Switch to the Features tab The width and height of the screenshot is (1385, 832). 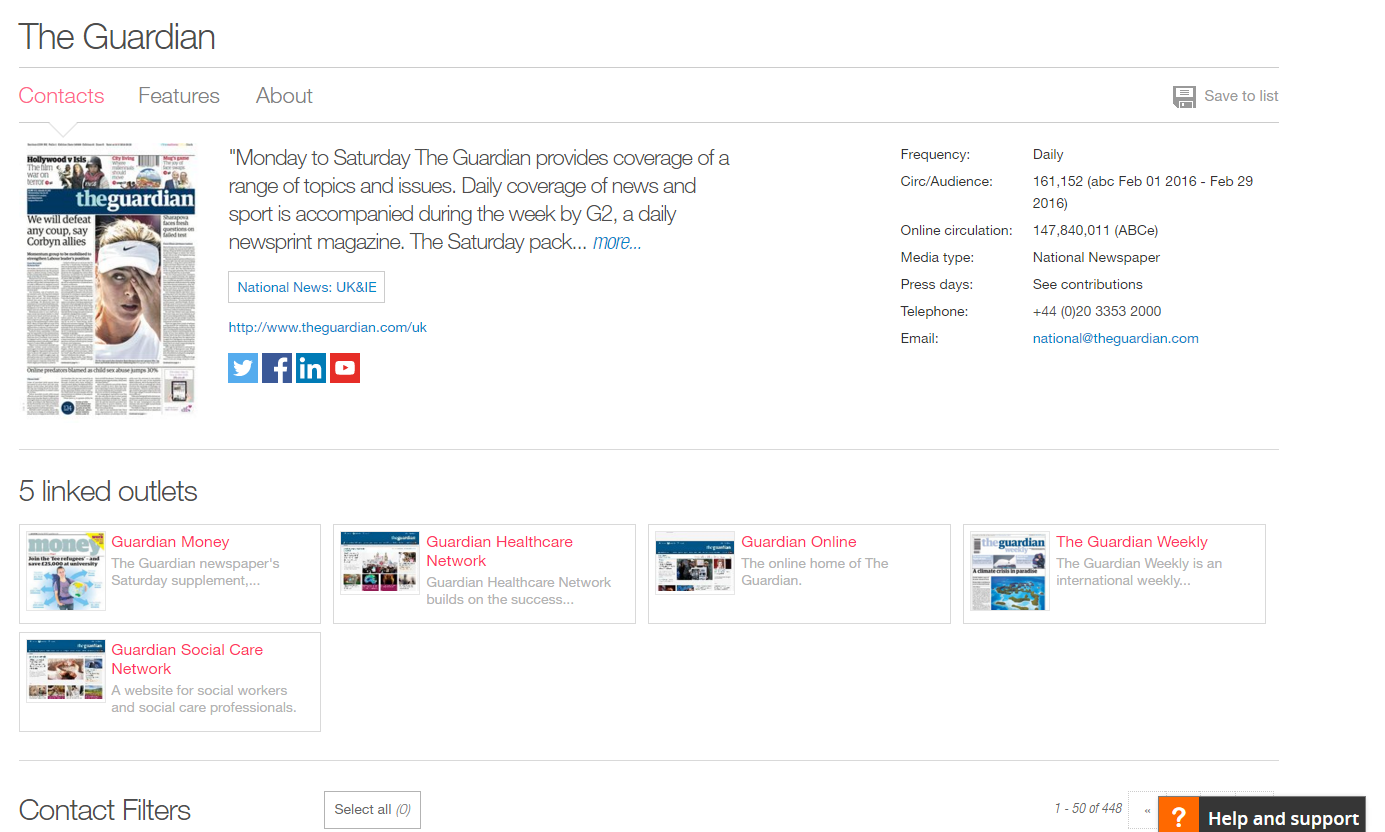tap(179, 96)
